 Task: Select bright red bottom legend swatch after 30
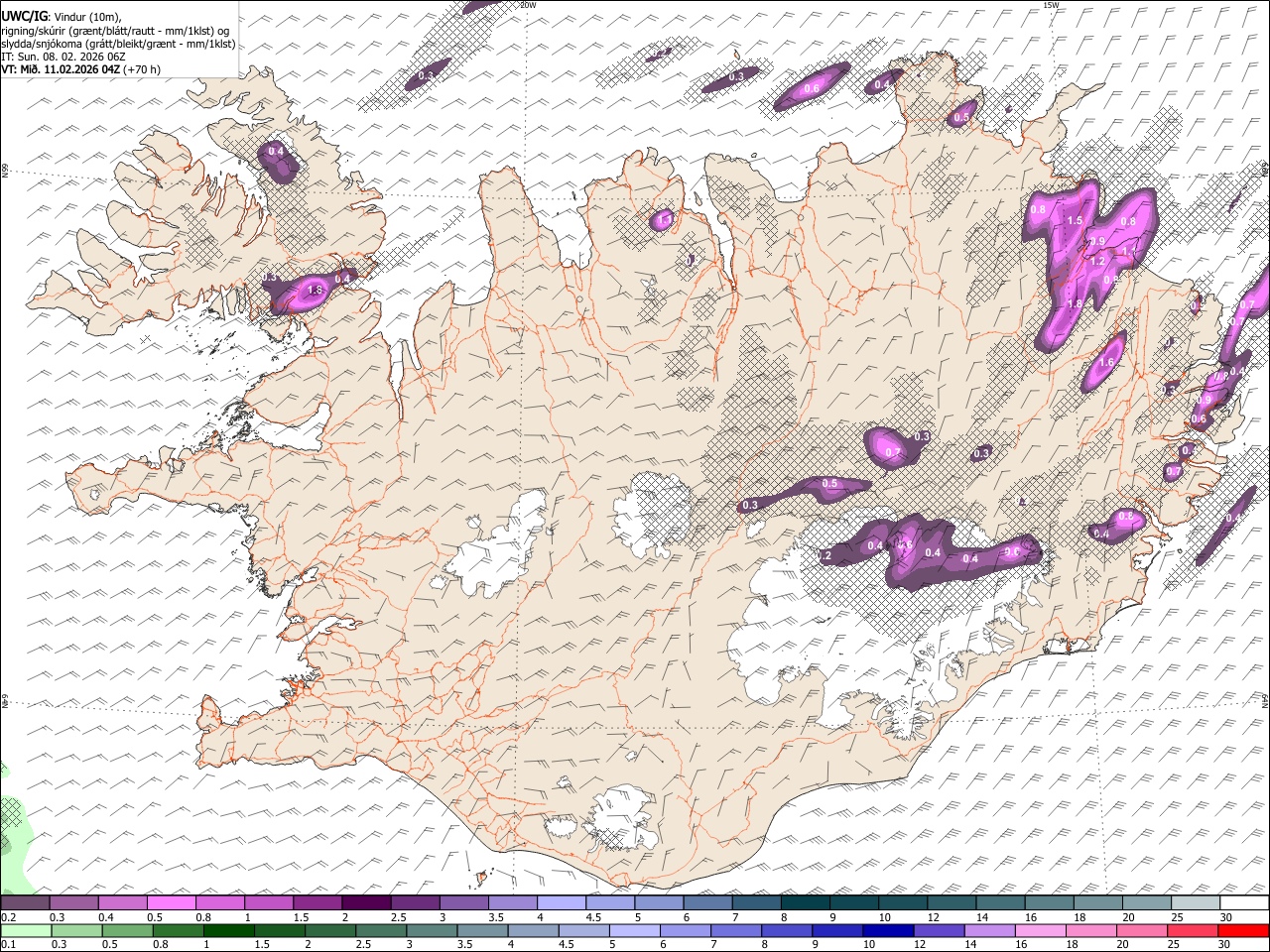pos(1244,931)
